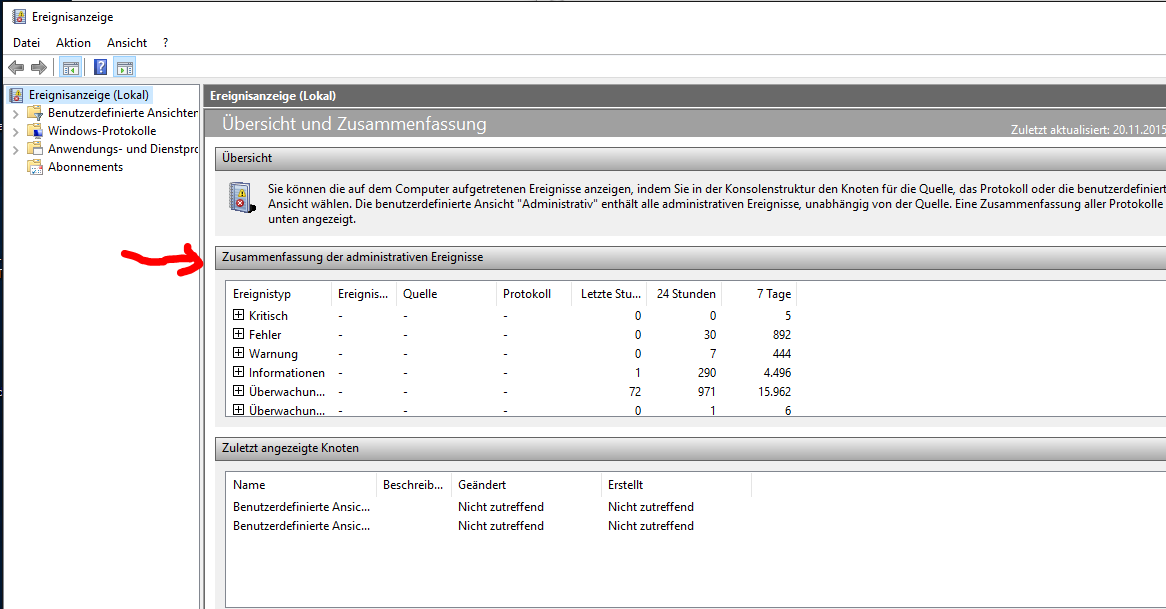
Task: Click the 4.496 value in Informationen row
Action: click(x=777, y=373)
